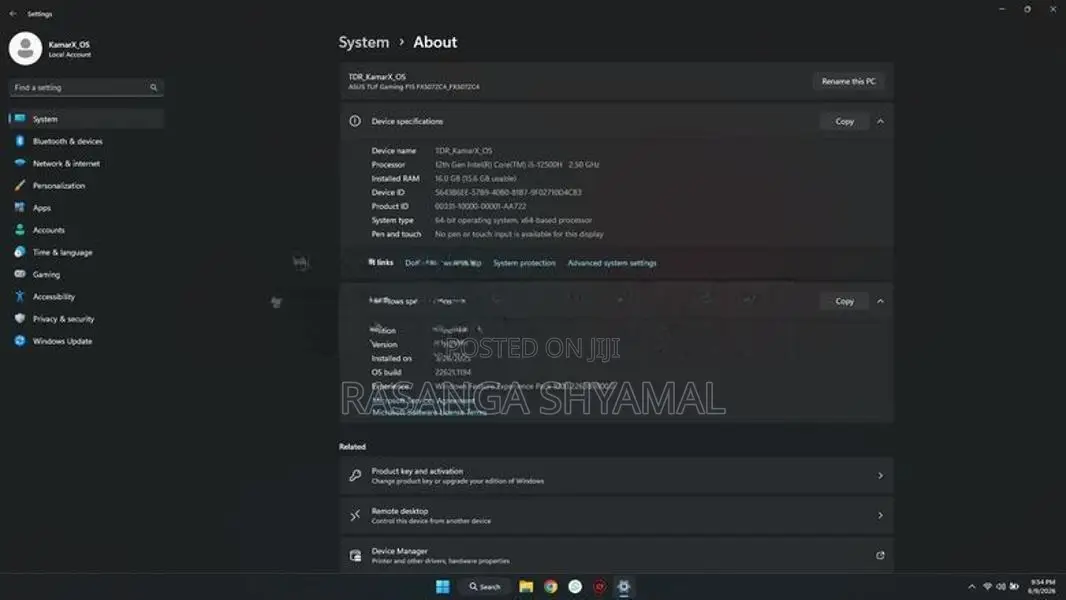The width and height of the screenshot is (1066, 600).
Task: Click the key icon for Product key
Action: [355, 476]
